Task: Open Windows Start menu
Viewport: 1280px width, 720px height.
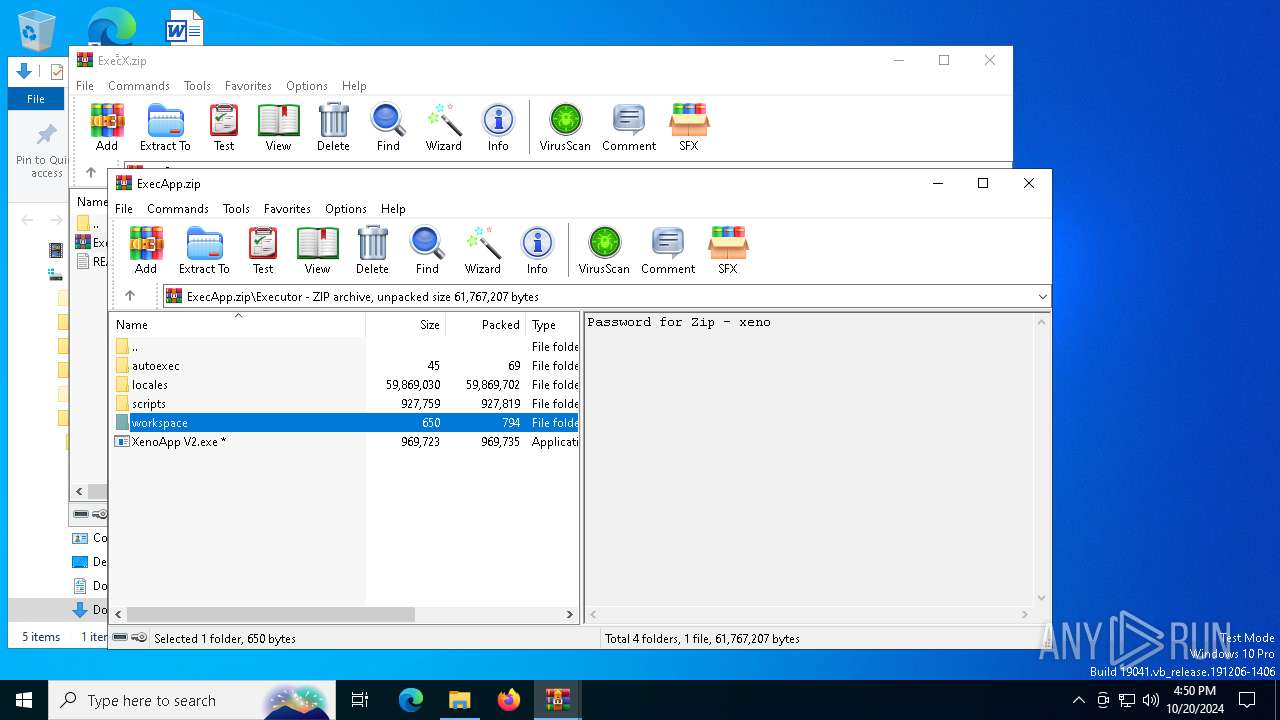Action: (x=24, y=700)
